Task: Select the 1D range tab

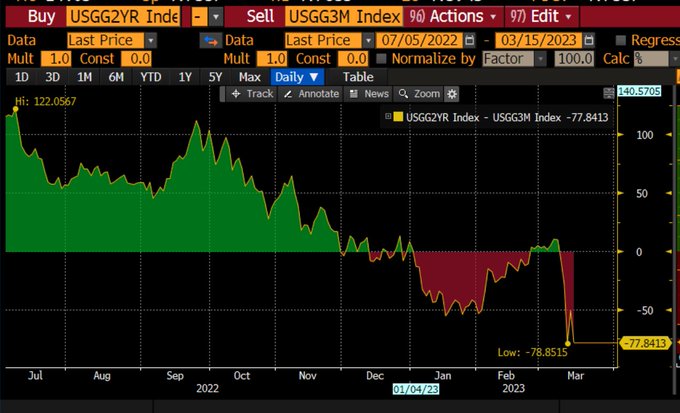Action: [22, 77]
